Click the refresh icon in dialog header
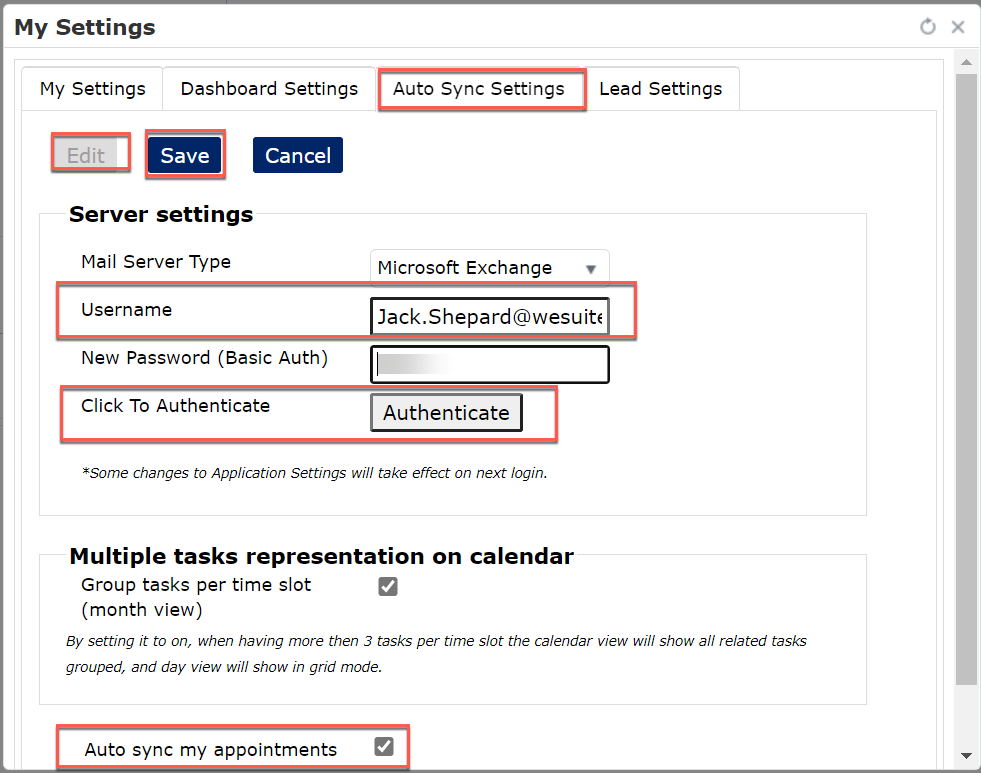 coord(928,27)
